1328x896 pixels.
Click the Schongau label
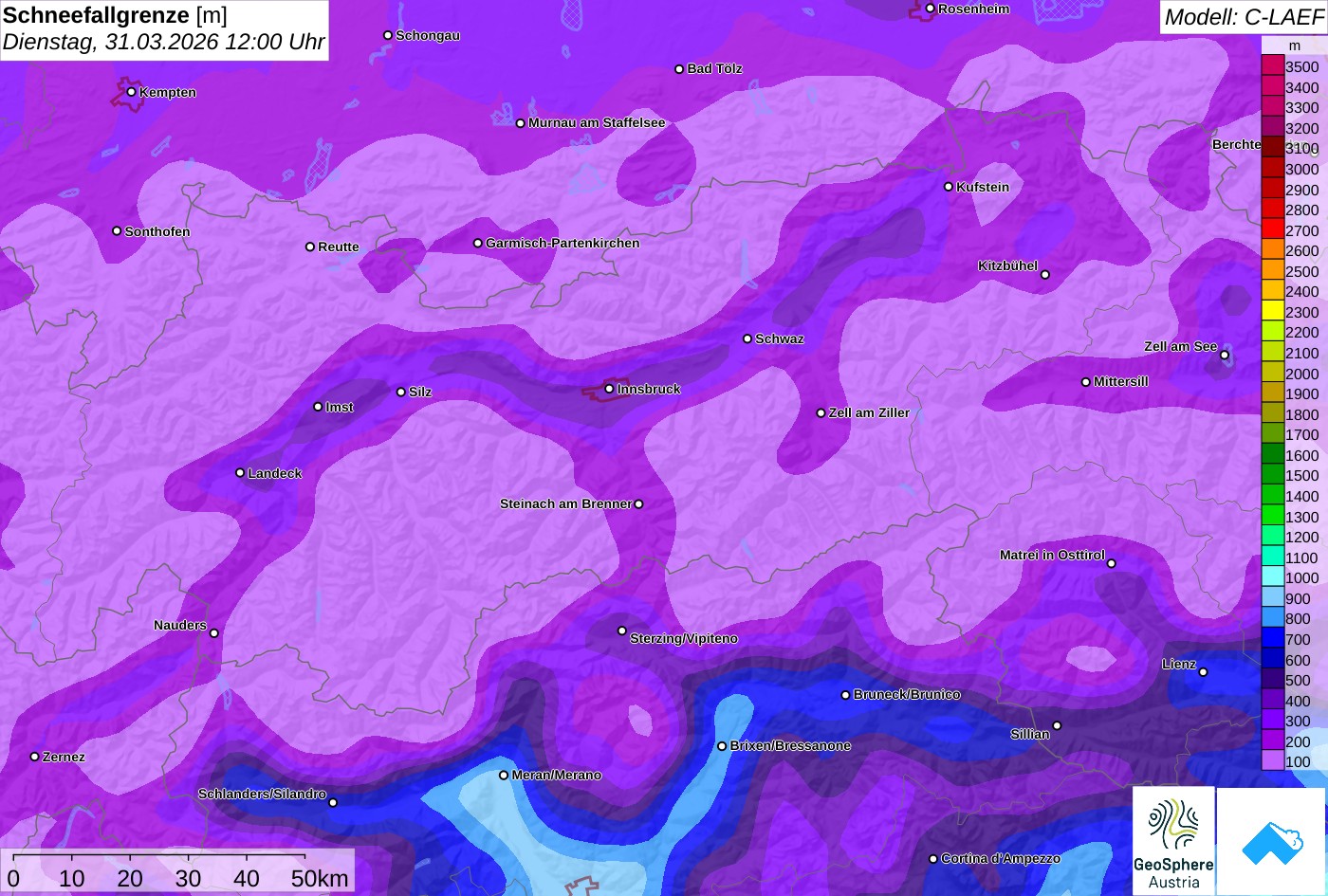click(x=428, y=35)
